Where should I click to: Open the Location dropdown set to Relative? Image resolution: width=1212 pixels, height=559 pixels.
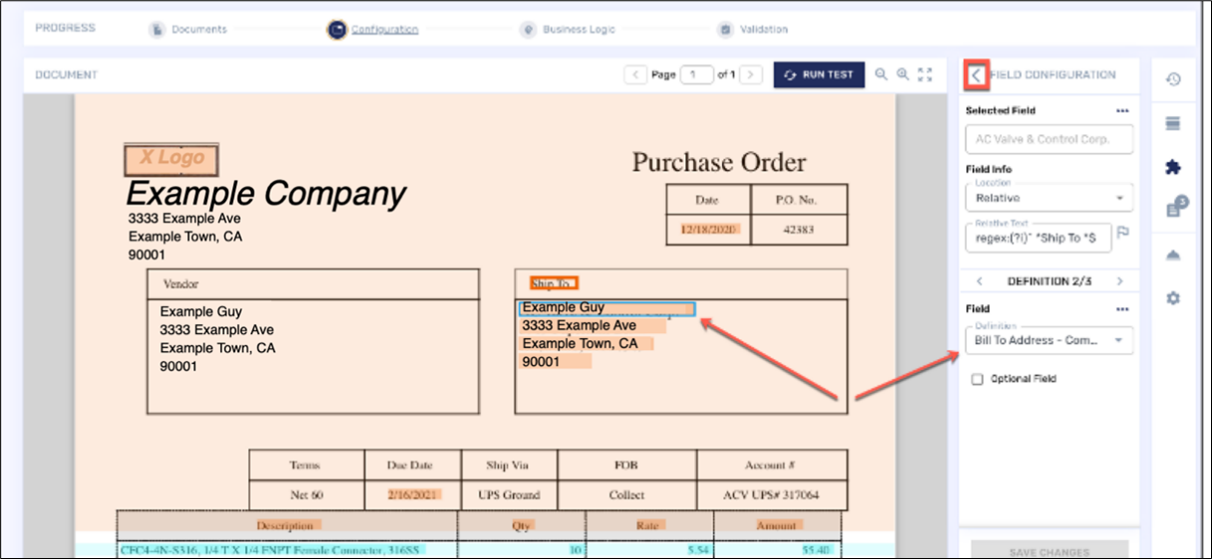(1048, 198)
